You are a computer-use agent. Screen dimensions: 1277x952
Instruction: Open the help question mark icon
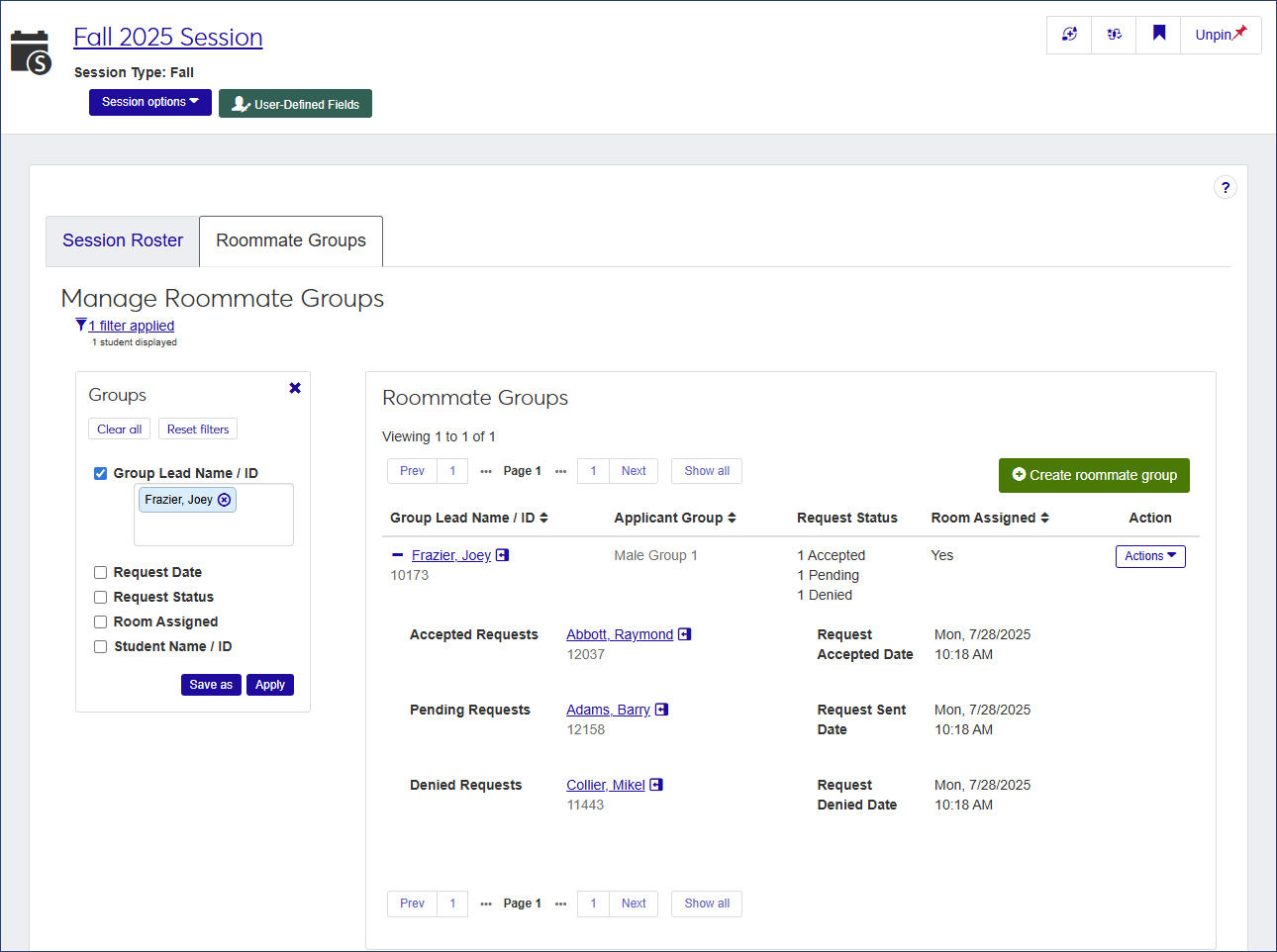click(1226, 187)
